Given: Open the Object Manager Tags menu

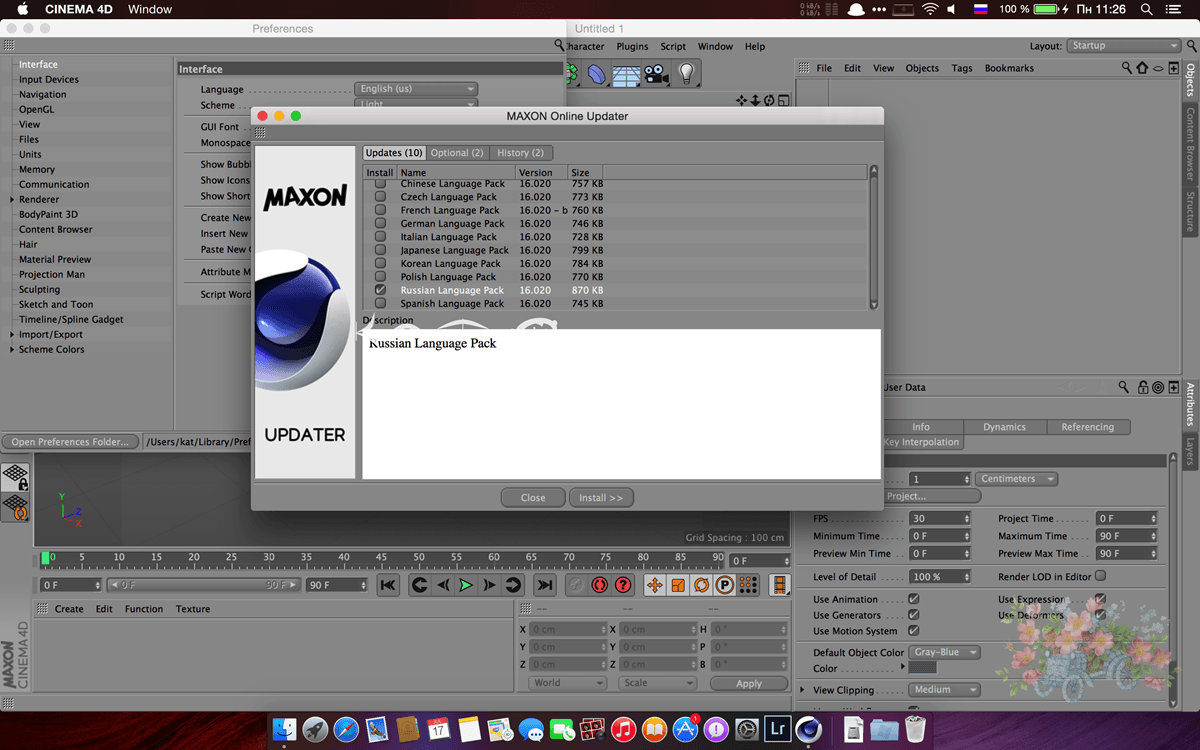Looking at the screenshot, I should point(962,68).
